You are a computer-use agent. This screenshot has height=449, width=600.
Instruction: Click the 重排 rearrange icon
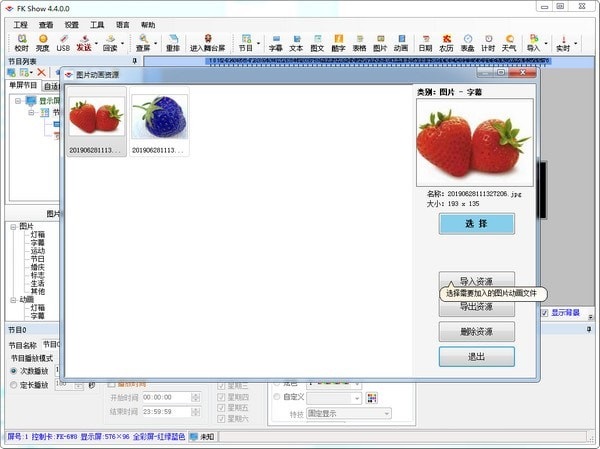coord(173,43)
